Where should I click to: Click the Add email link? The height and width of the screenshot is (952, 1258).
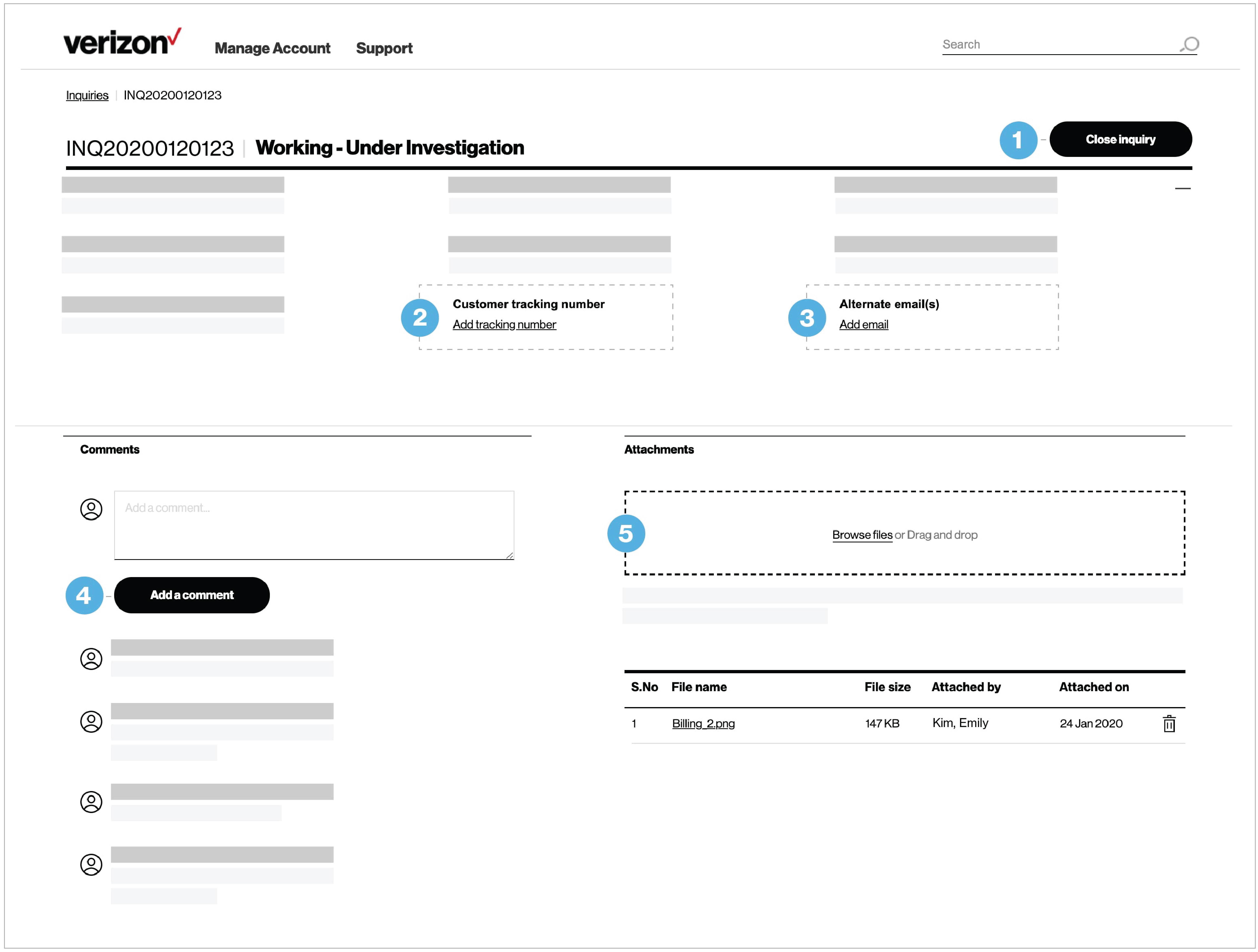click(x=863, y=325)
